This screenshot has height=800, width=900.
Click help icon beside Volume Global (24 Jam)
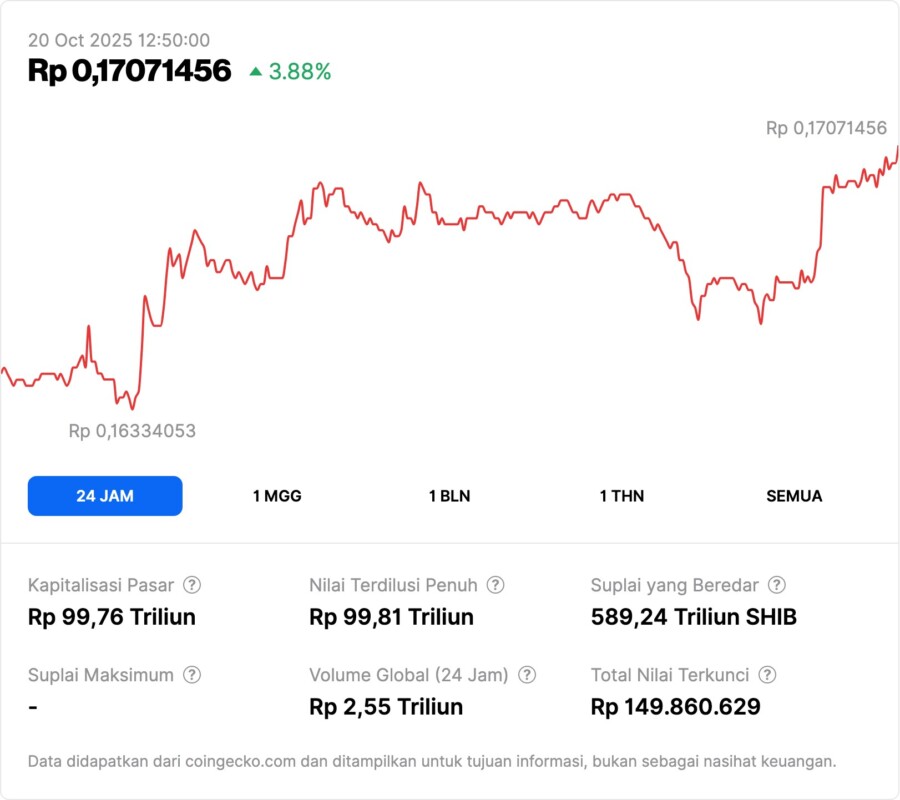pyautogui.click(x=527, y=675)
